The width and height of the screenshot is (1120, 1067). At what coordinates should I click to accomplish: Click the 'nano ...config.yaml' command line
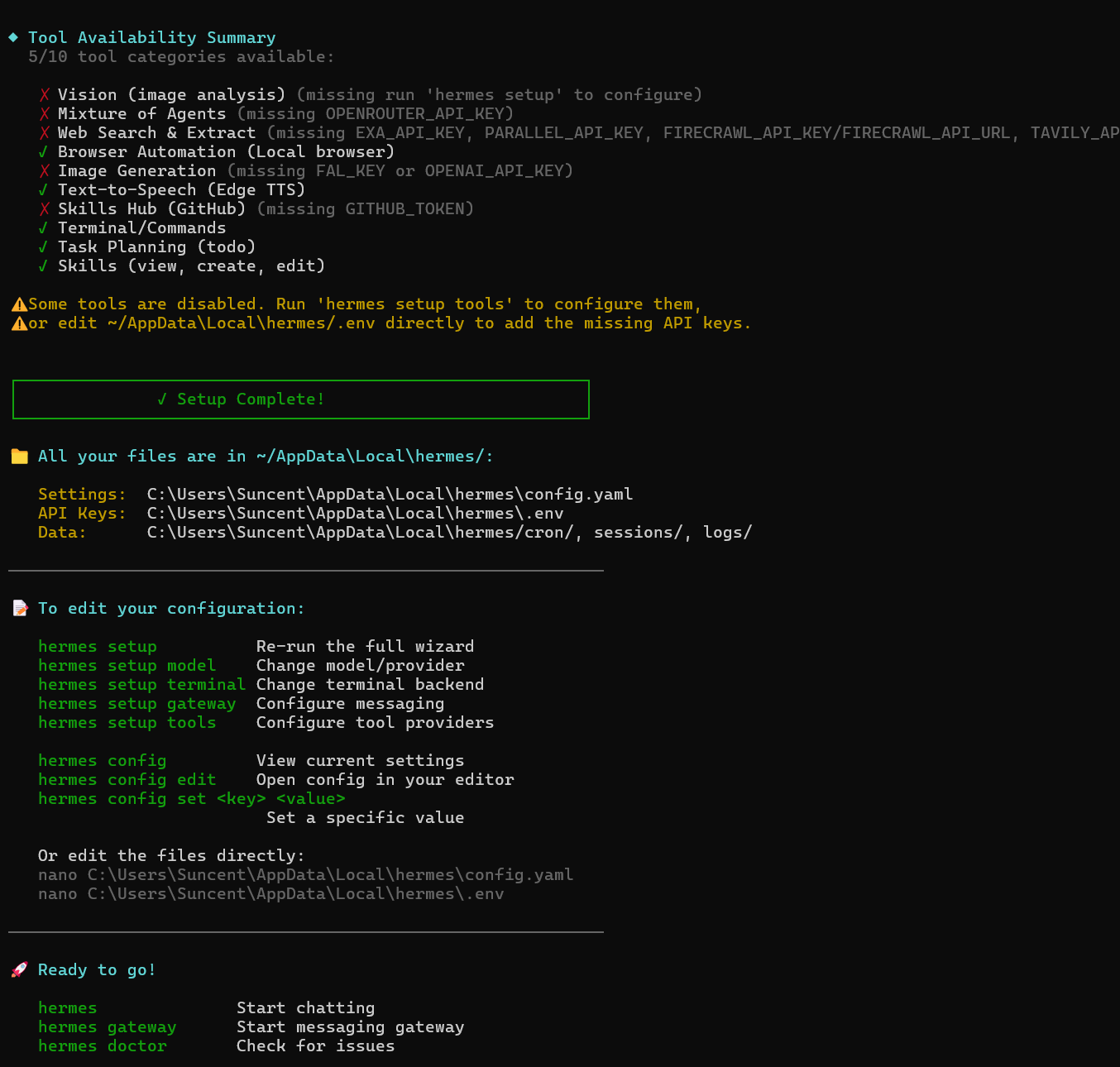click(x=305, y=875)
